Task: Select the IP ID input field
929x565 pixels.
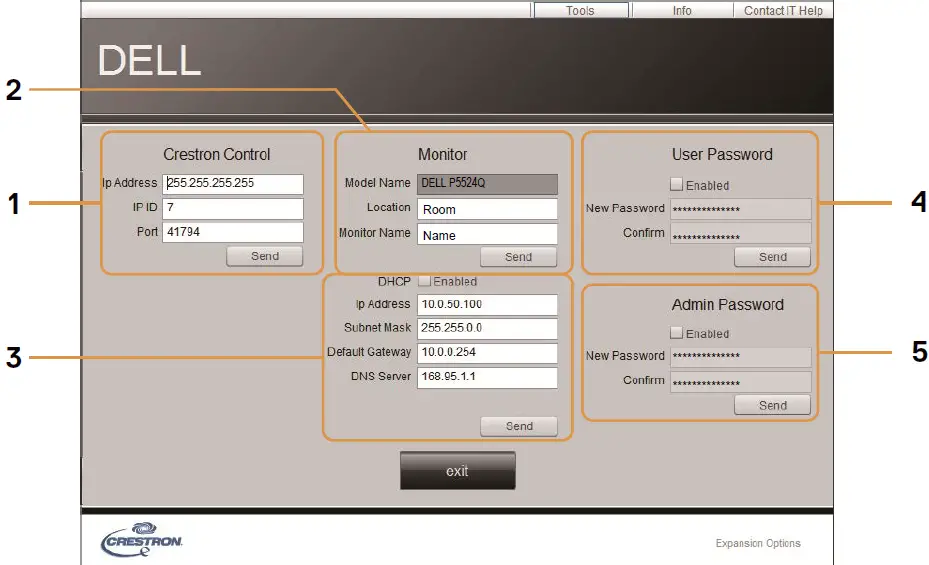Action: pyautogui.click(x=233, y=208)
